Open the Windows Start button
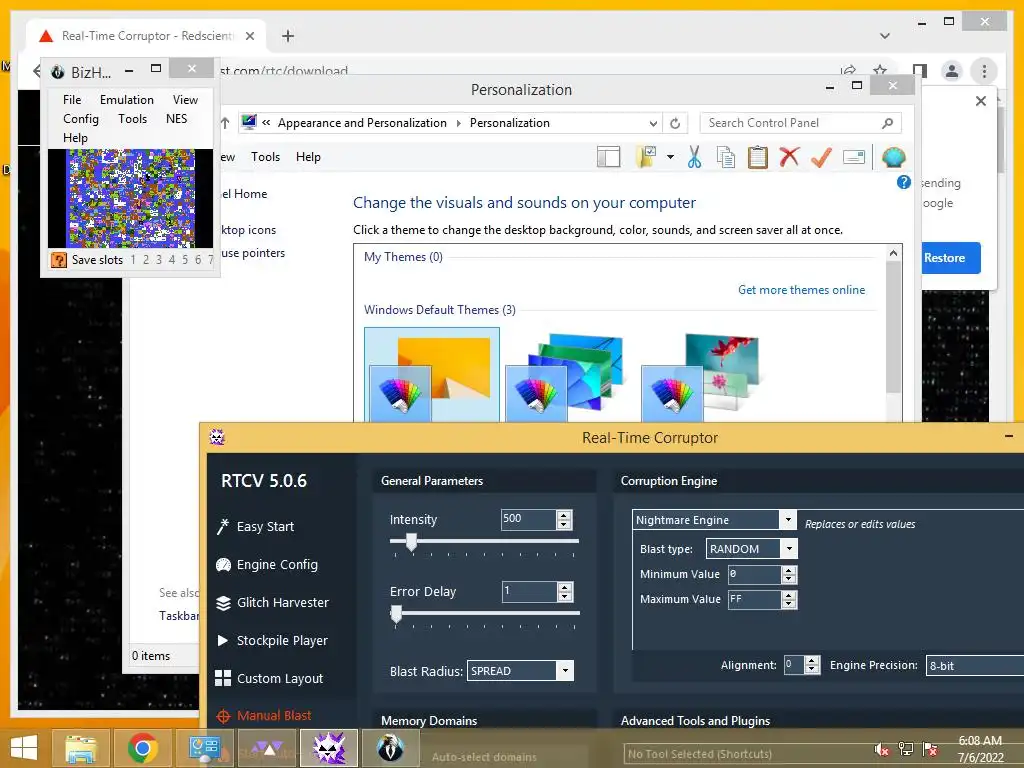The width and height of the screenshot is (1024, 768). click(24, 748)
